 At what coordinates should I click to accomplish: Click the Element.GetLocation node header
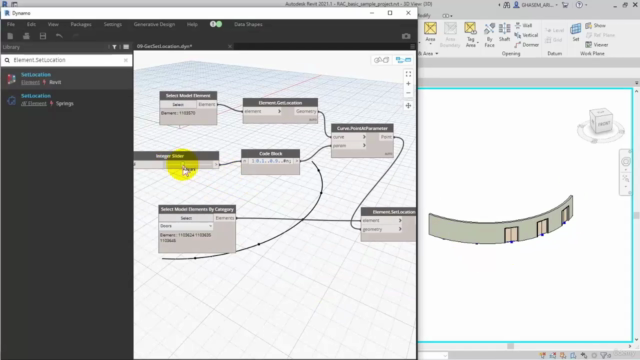pos(280,102)
